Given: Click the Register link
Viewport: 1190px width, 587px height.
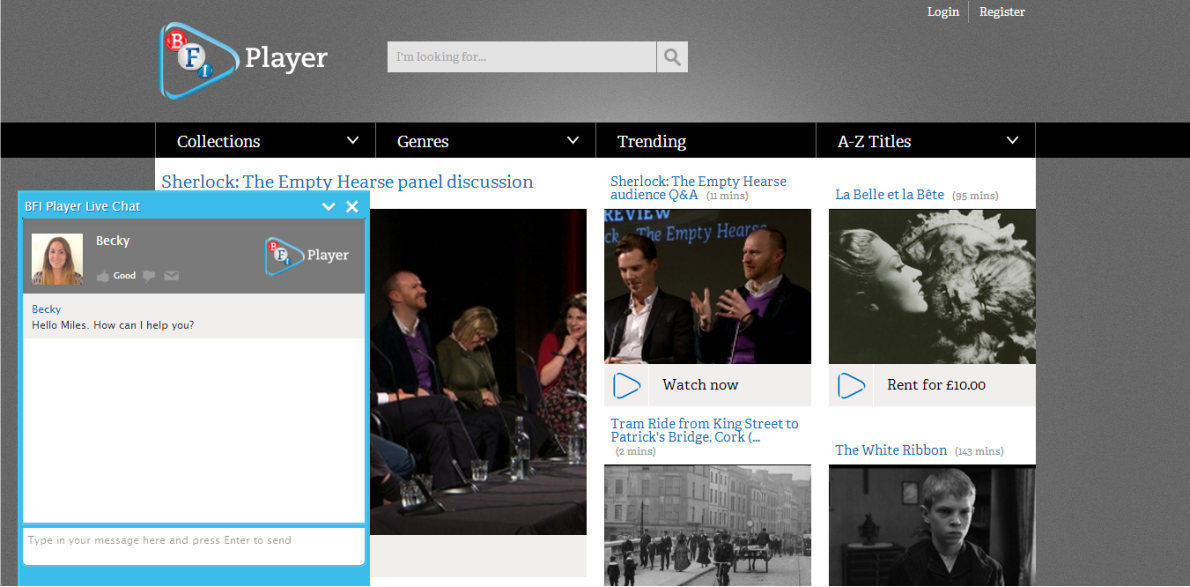Looking at the screenshot, I should point(1002,12).
